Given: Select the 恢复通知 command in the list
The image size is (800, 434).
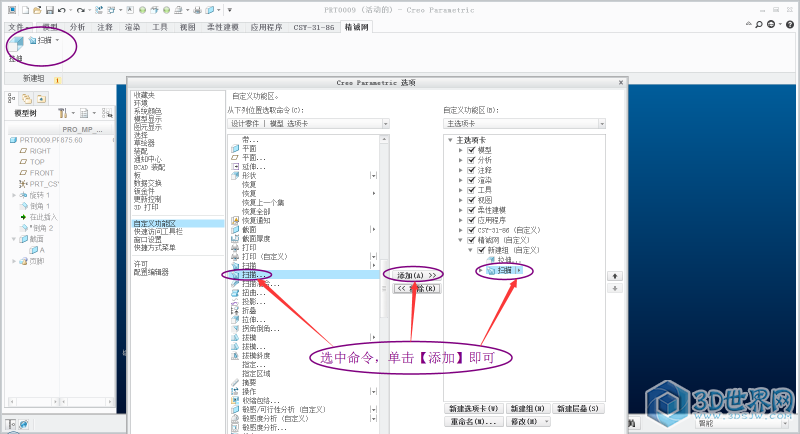Looking at the screenshot, I should pyautogui.click(x=251, y=220).
